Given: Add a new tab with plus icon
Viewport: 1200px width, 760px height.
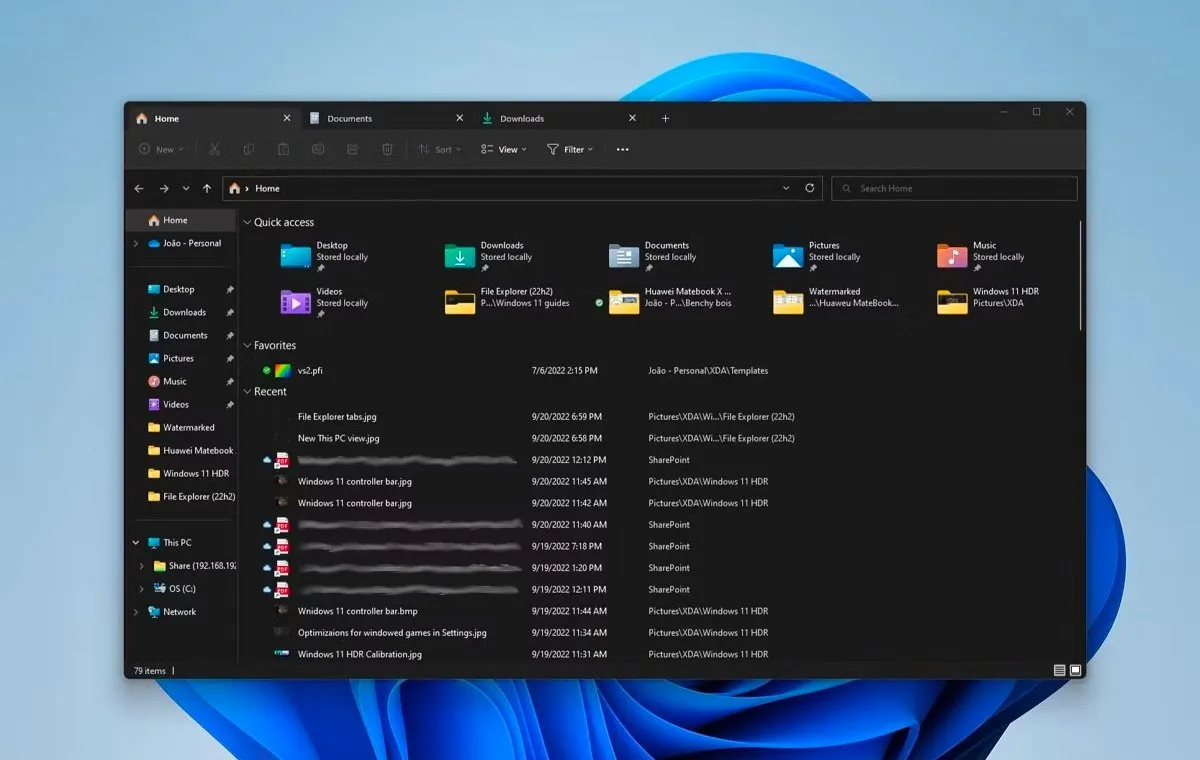Looking at the screenshot, I should pos(666,118).
